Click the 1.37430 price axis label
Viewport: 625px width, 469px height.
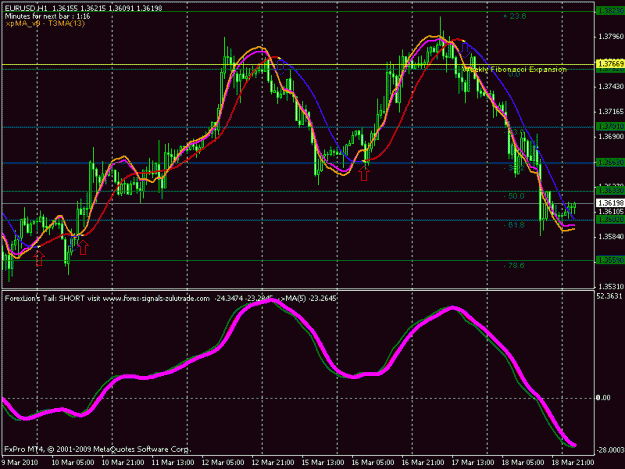point(611,86)
